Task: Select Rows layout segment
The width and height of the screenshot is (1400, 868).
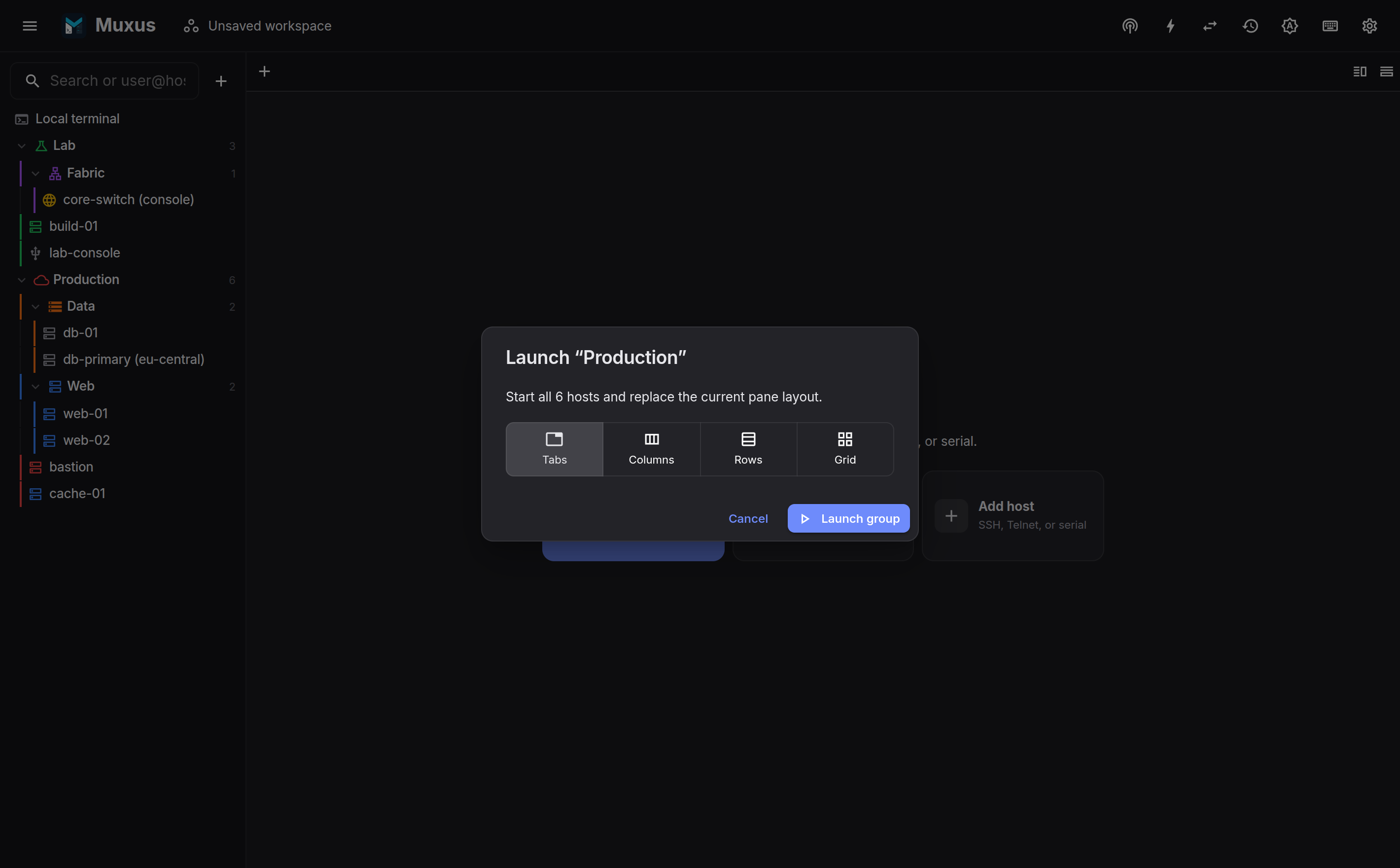Action: click(x=748, y=449)
